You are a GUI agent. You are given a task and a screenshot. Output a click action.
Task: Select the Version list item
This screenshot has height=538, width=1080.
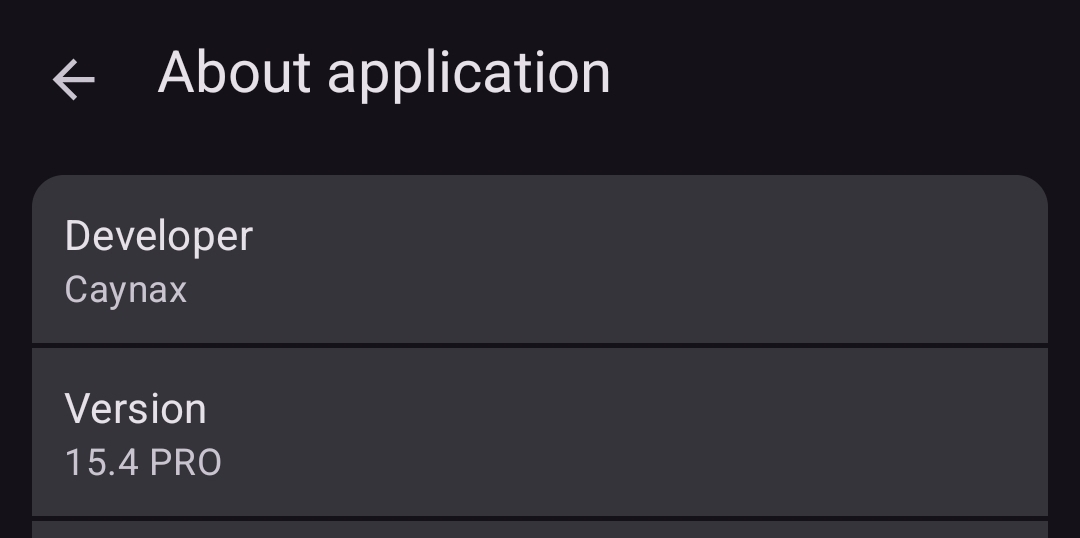tap(540, 432)
